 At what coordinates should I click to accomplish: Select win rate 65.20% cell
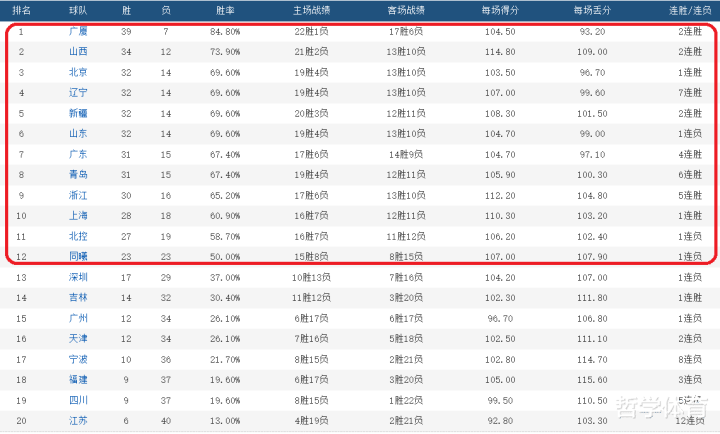[225, 196]
